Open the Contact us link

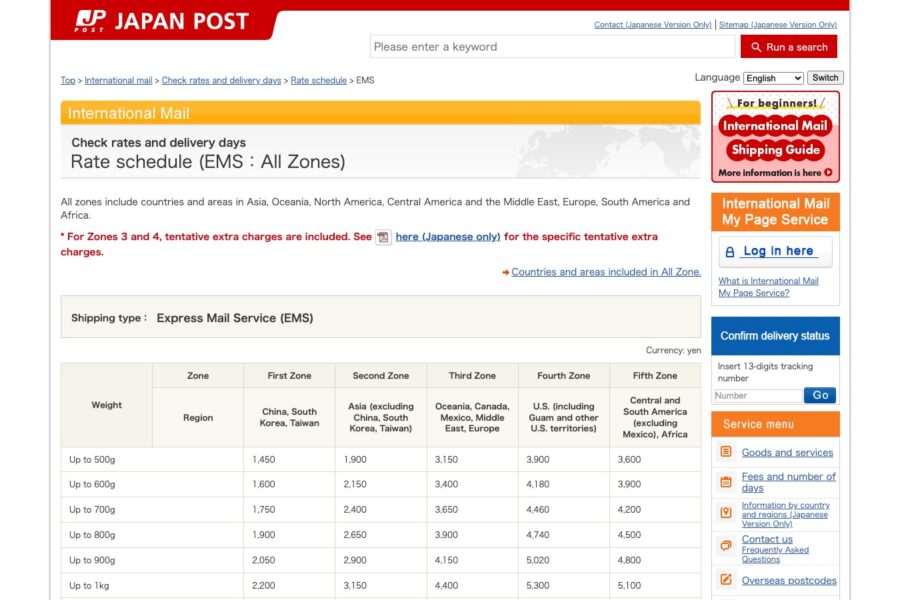click(x=767, y=539)
